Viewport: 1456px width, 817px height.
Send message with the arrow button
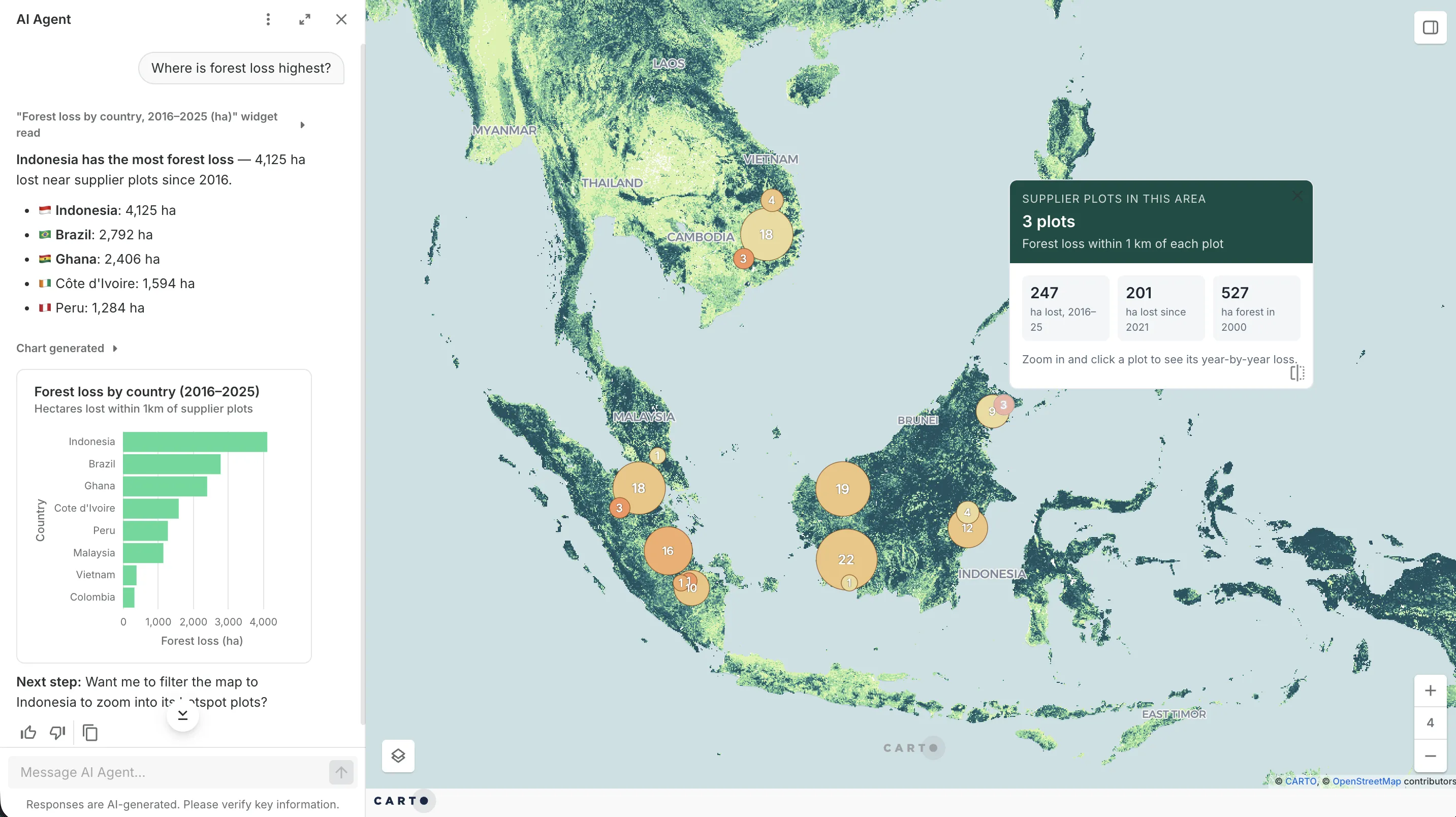point(341,772)
